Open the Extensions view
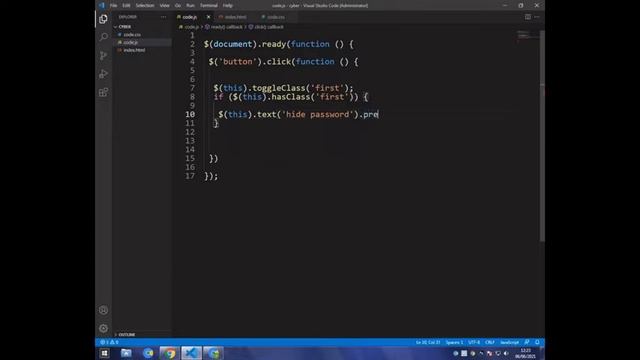Screen dimensions: 640x360 click(103, 92)
